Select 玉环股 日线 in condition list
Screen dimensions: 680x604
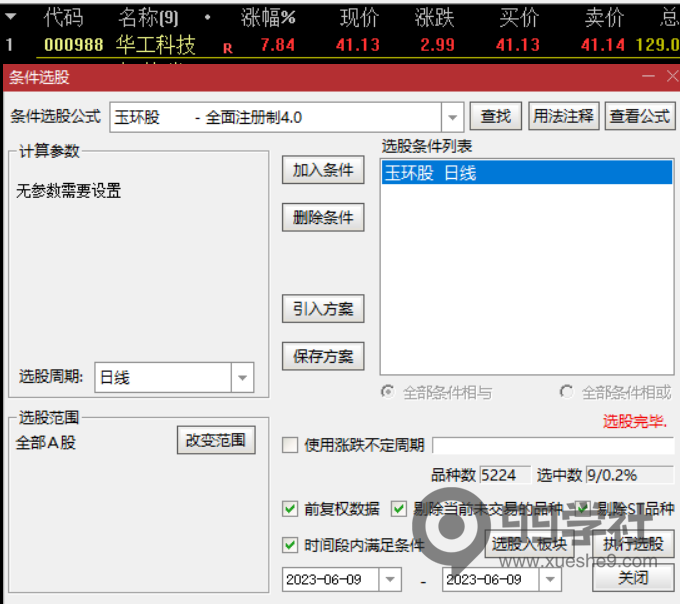pyautogui.click(x=430, y=173)
